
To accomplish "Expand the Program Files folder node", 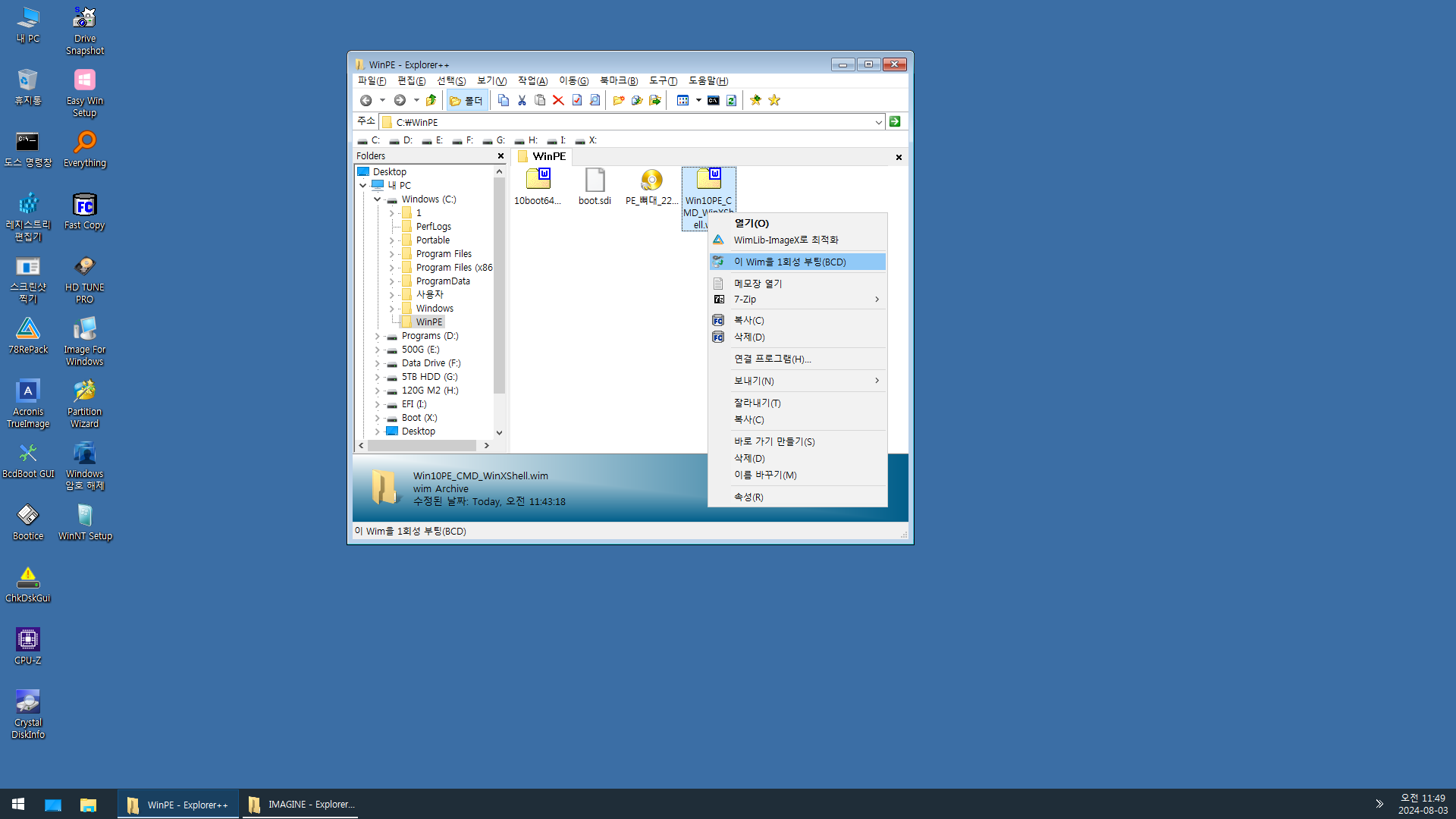I will coord(391,254).
